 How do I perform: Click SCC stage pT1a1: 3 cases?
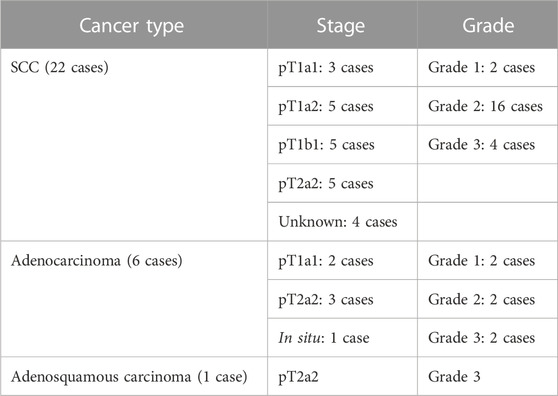click(x=342, y=68)
